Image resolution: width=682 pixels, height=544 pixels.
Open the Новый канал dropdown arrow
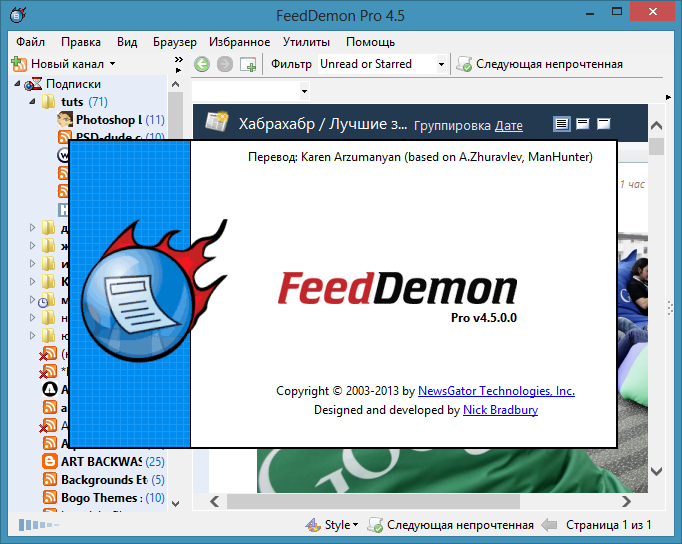[x=113, y=64]
